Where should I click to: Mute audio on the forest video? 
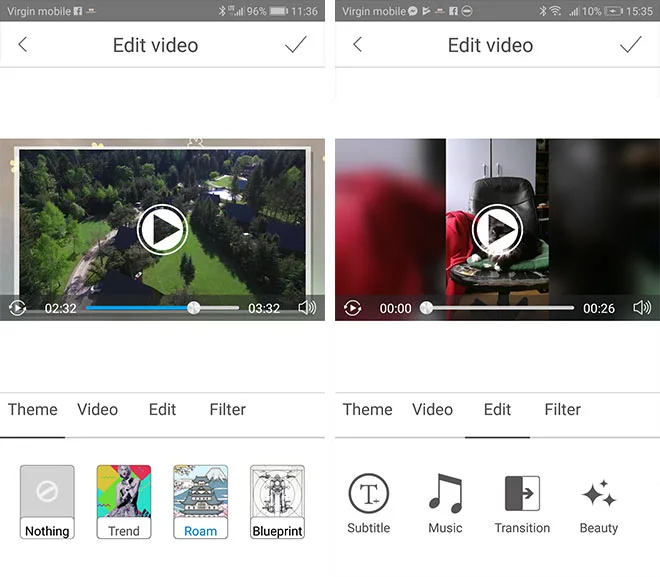pyautogui.click(x=307, y=308)
